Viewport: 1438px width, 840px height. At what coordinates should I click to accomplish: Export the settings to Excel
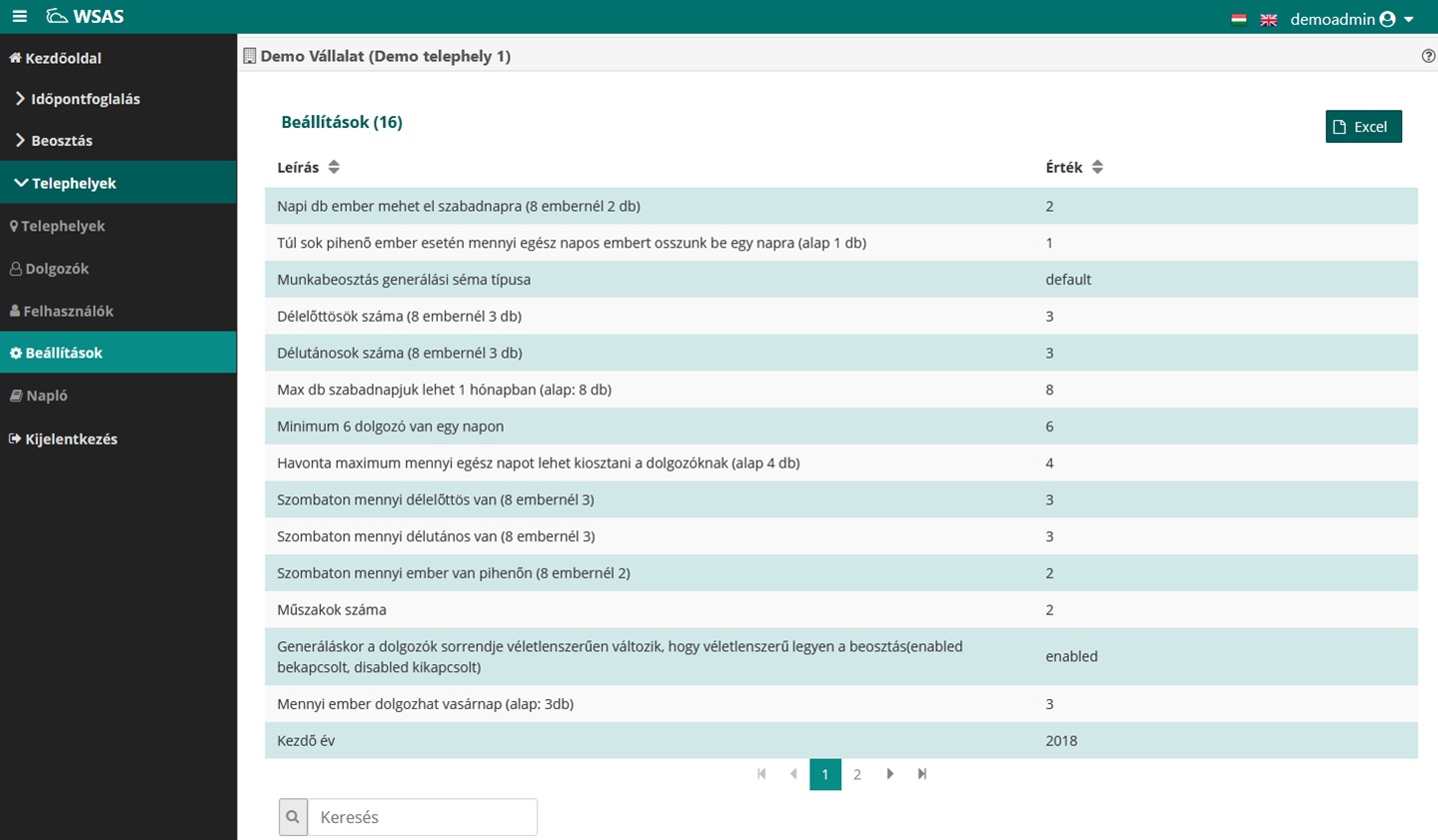[1363, 127]
